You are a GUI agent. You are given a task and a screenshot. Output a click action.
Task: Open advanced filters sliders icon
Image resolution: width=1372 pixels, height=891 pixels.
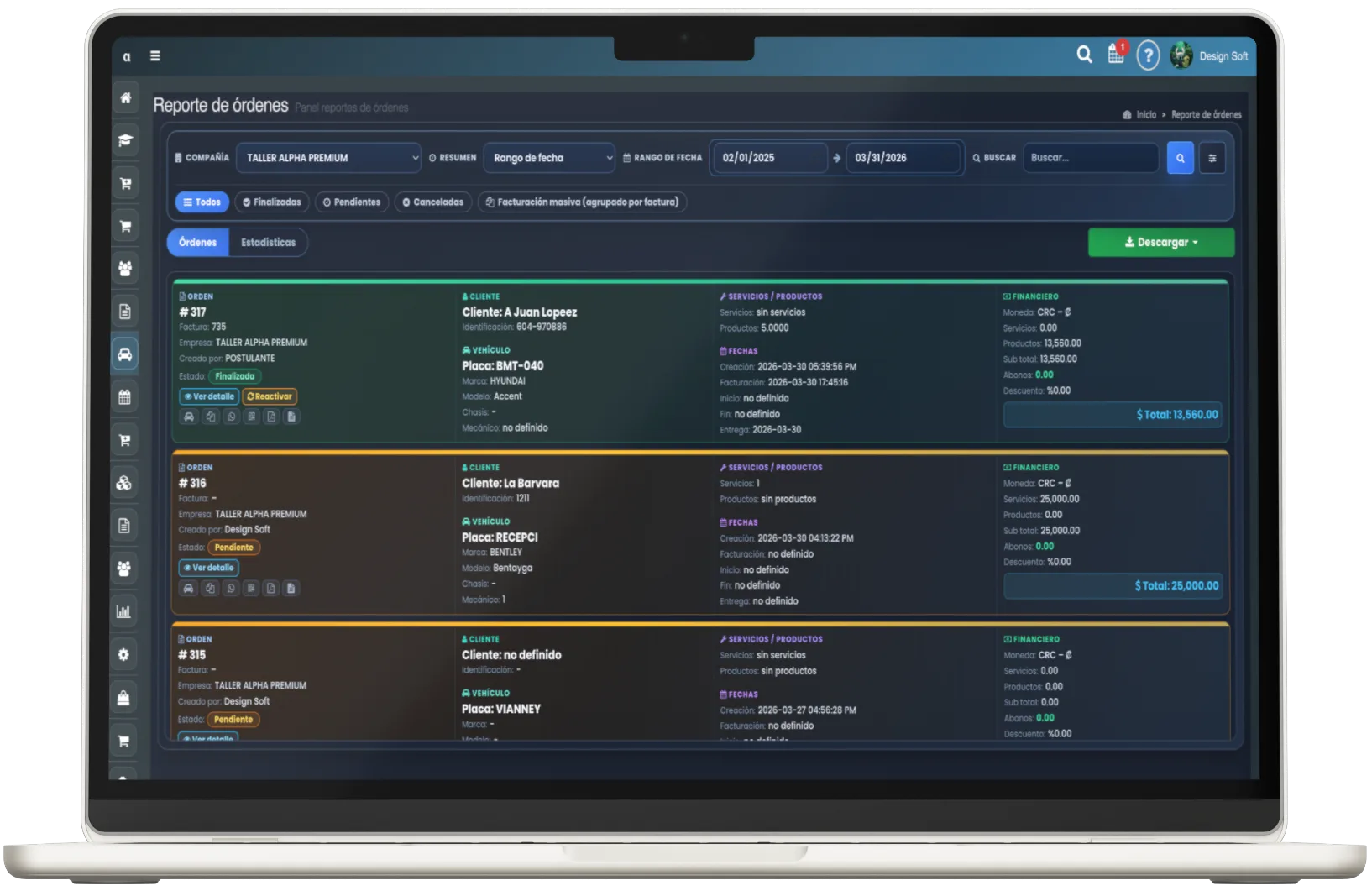(x=1212, y=158)
